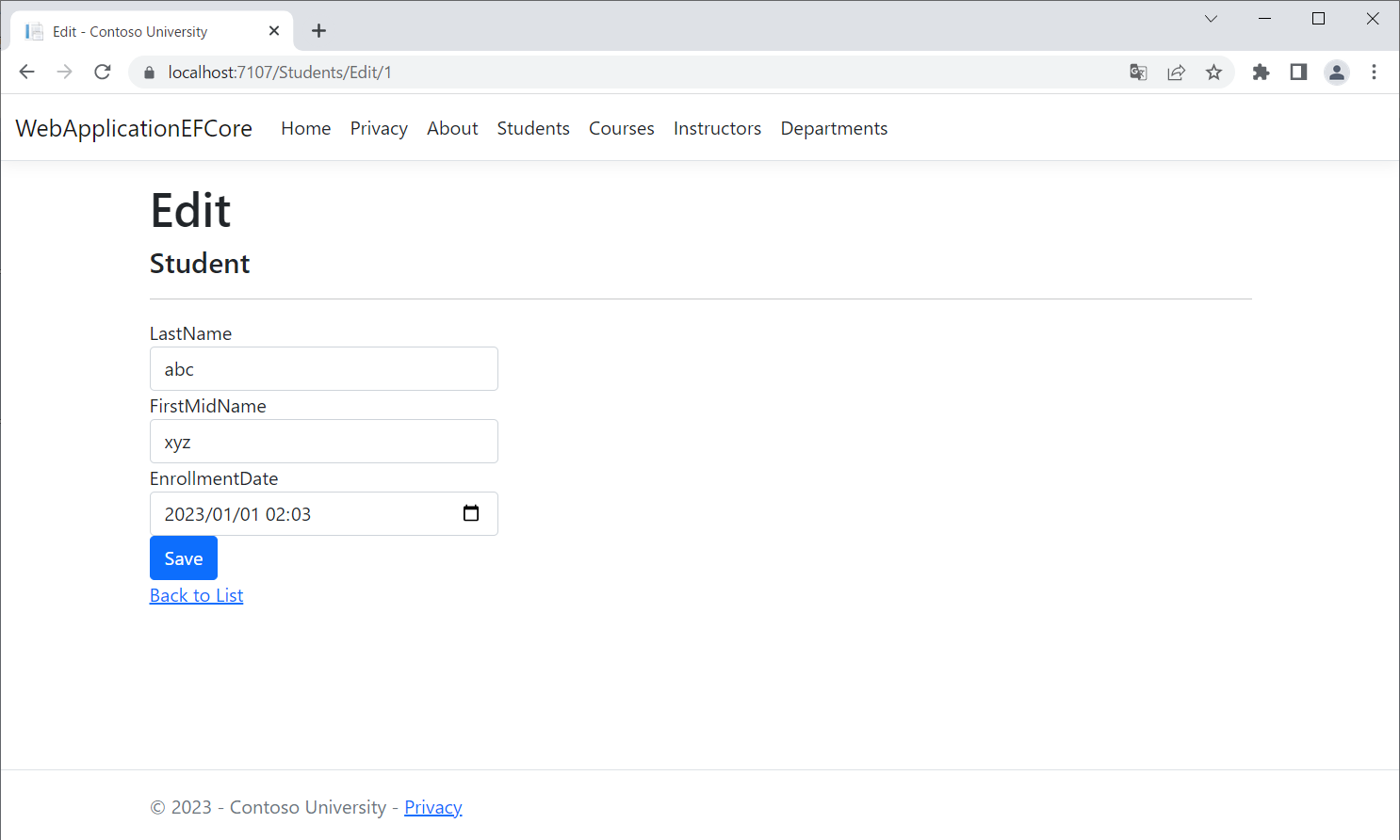Close the Edit - Contoso University tab

pyautogui.click(x=274, y=31)
